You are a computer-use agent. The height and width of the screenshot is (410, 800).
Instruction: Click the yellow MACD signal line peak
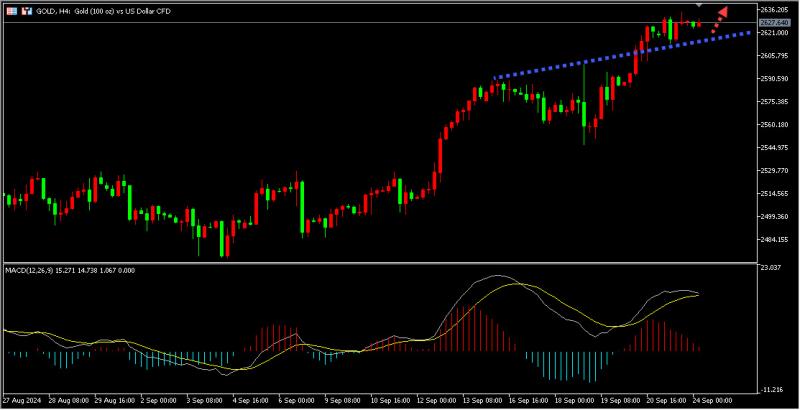[x=516, y=284]
